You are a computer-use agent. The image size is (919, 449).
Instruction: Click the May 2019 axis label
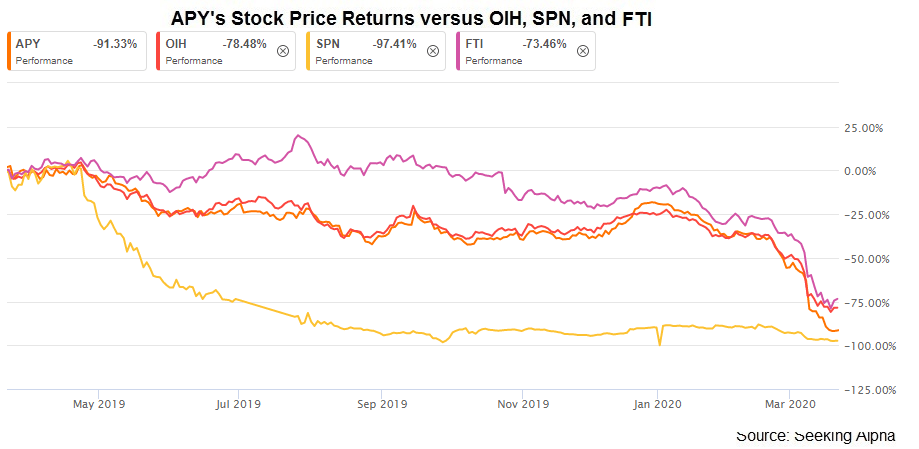point(98,404)
